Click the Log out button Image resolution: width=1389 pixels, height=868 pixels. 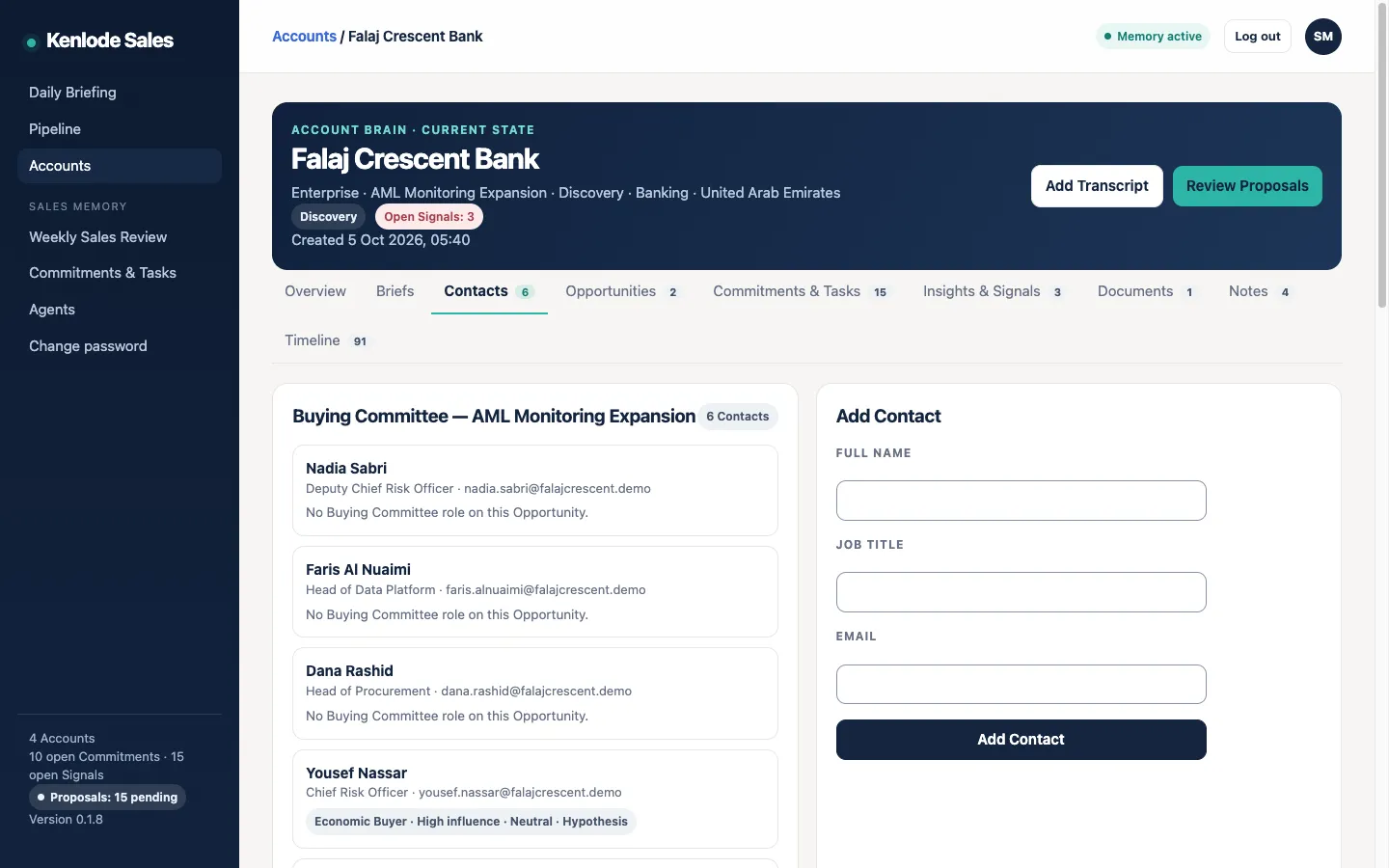[1258, 37]
